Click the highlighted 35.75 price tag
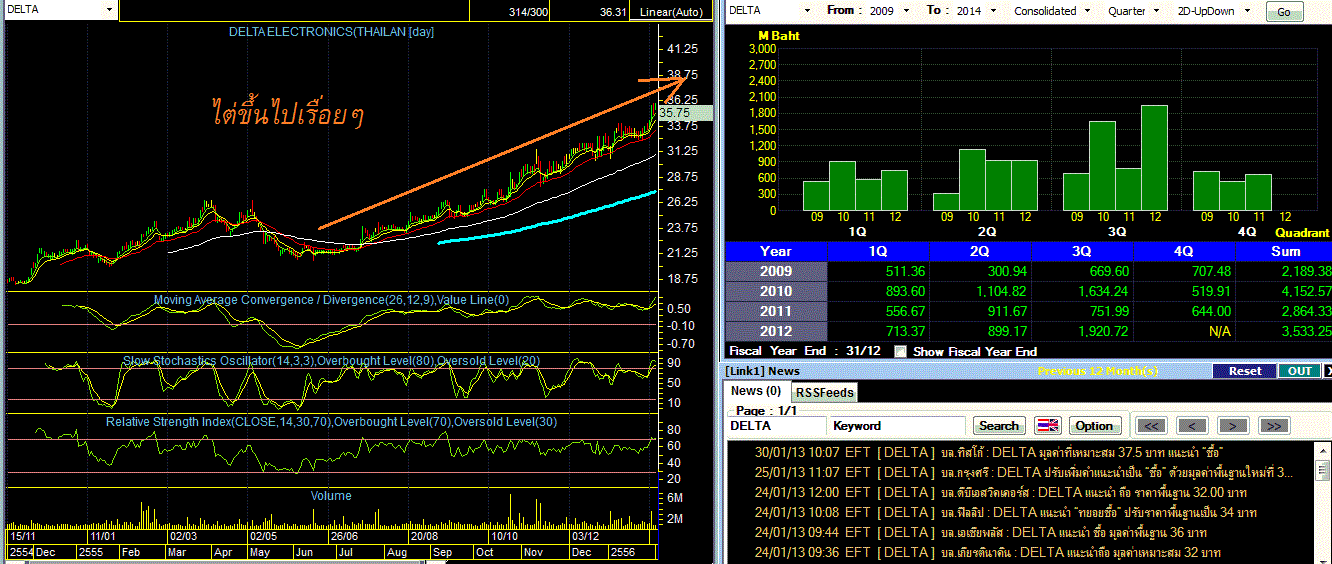1332x564 pixels. point(684,113)
